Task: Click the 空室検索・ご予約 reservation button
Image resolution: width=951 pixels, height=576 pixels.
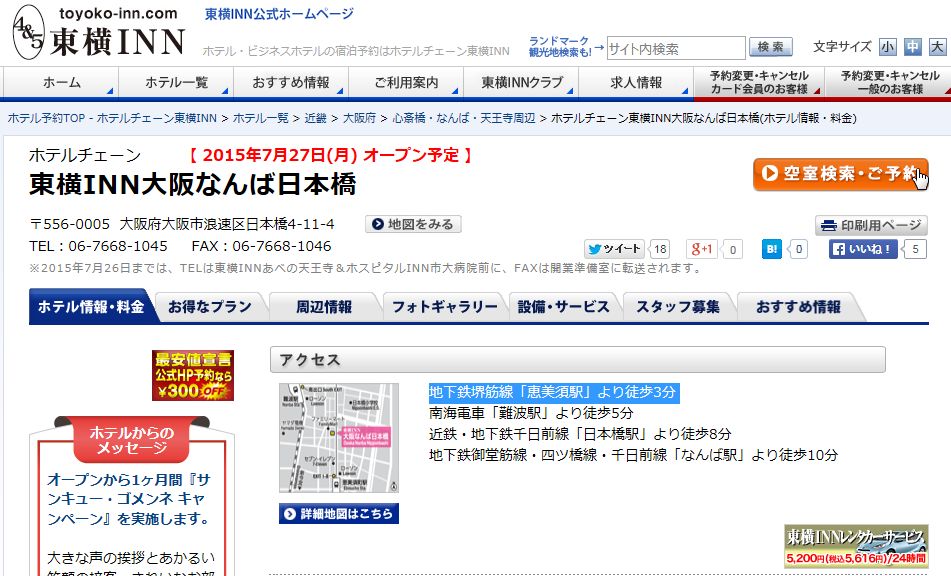Action: tap(841, 174)
